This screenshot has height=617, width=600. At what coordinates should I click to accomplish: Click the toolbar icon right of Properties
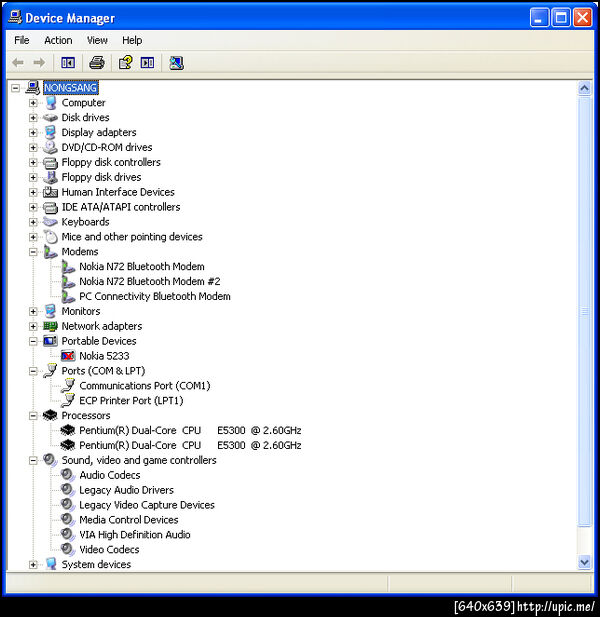(x=148, y=63)
